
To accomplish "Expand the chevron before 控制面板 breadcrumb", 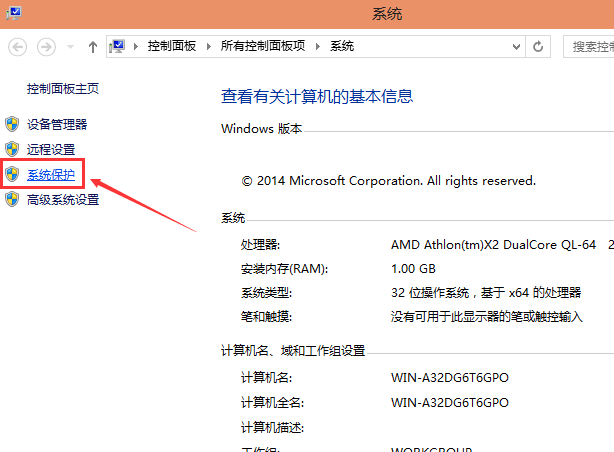I will tap(136, 47).
